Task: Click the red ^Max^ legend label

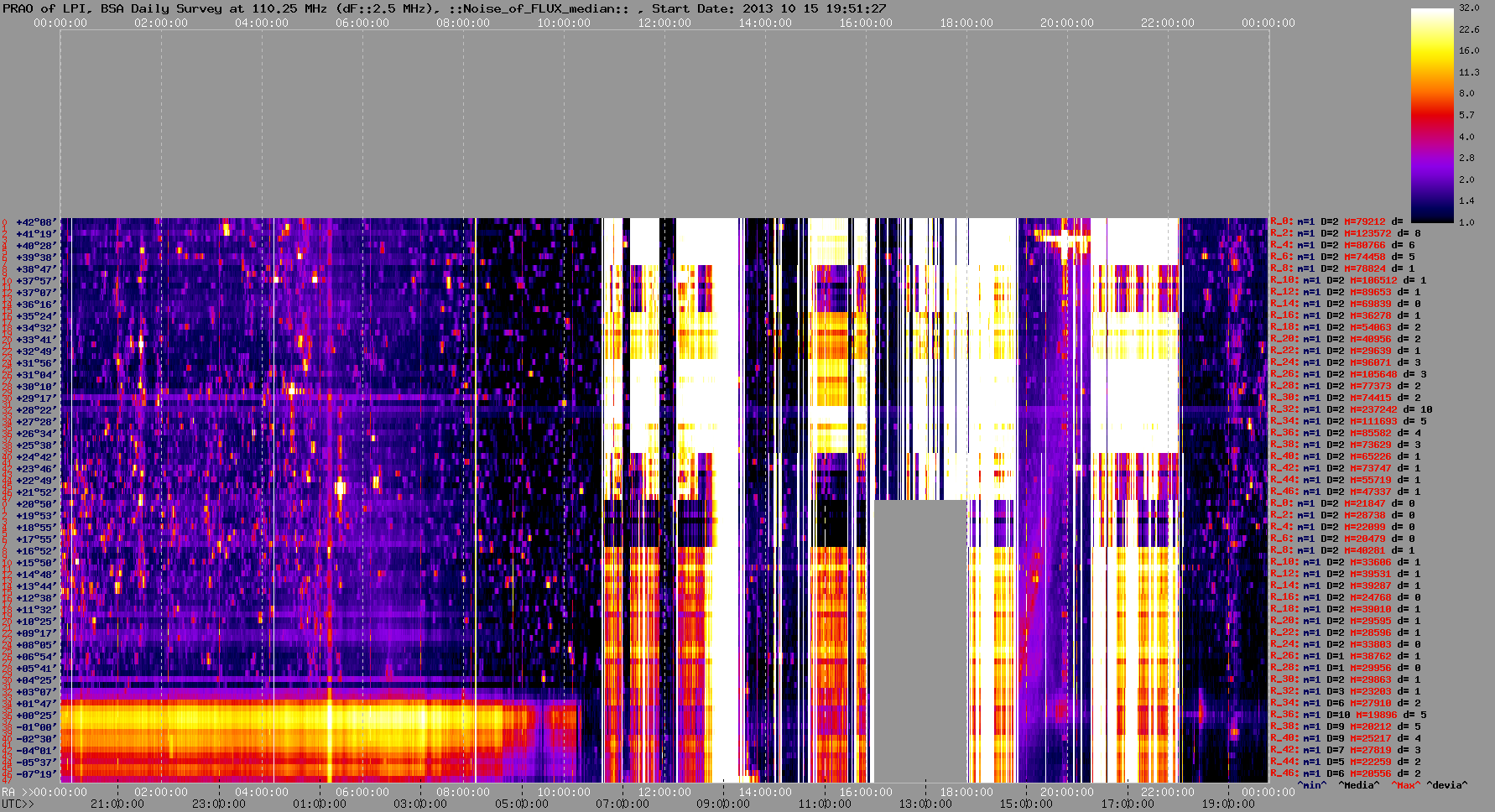Action: (x=1405, y=786)
